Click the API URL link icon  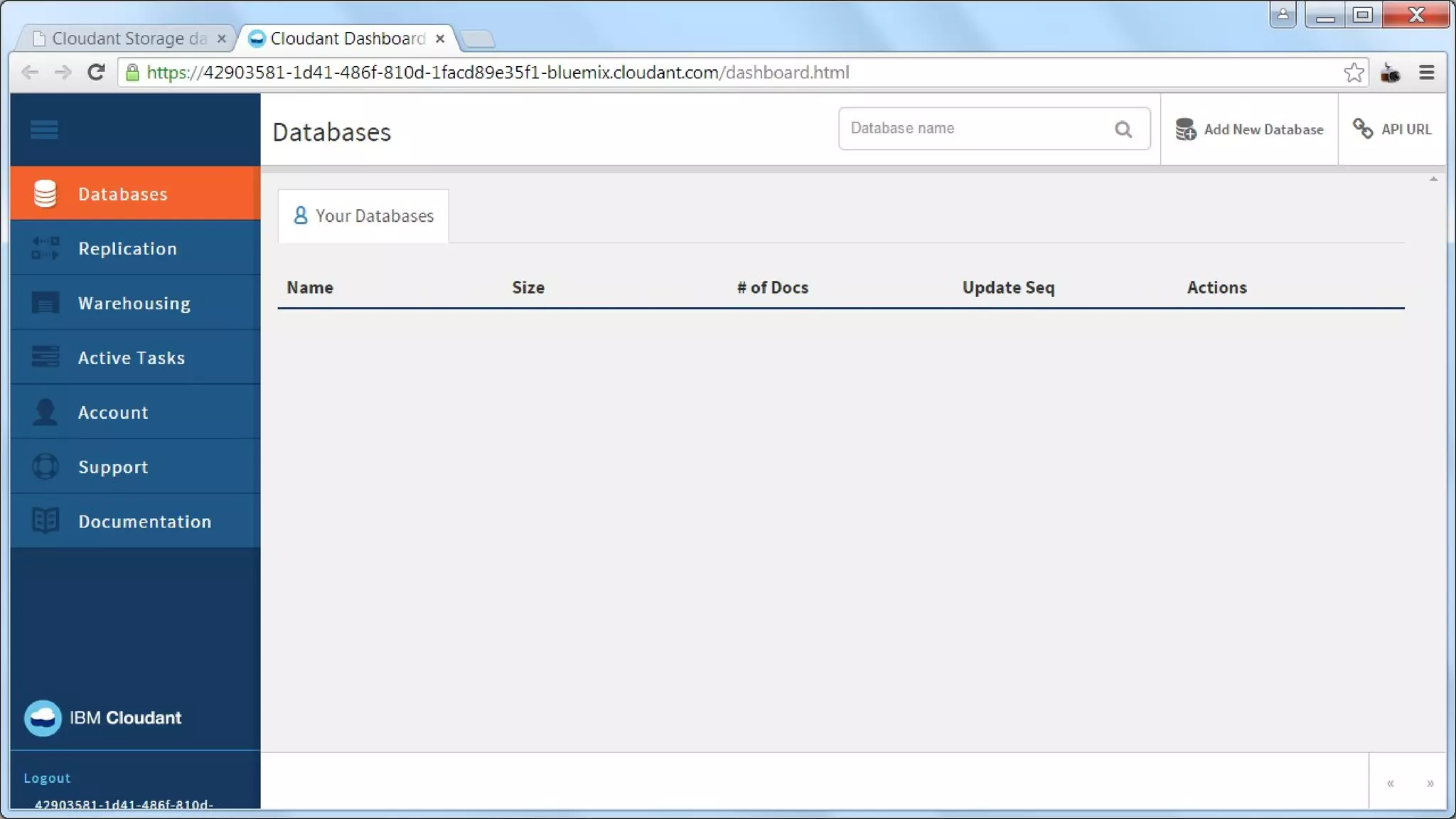[1362, 129]
